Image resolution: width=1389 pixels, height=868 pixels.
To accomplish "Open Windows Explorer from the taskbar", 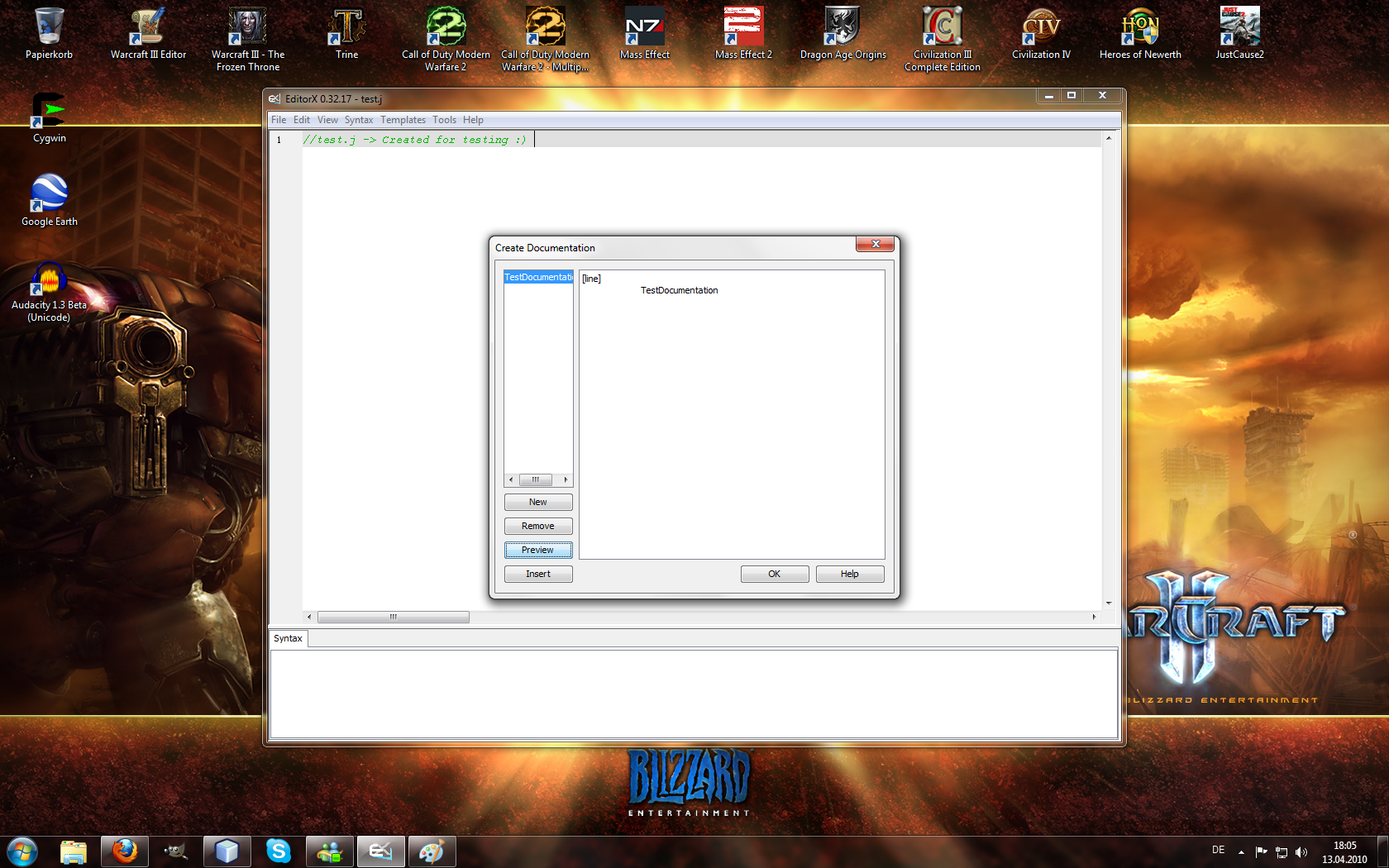I will 74,851.
